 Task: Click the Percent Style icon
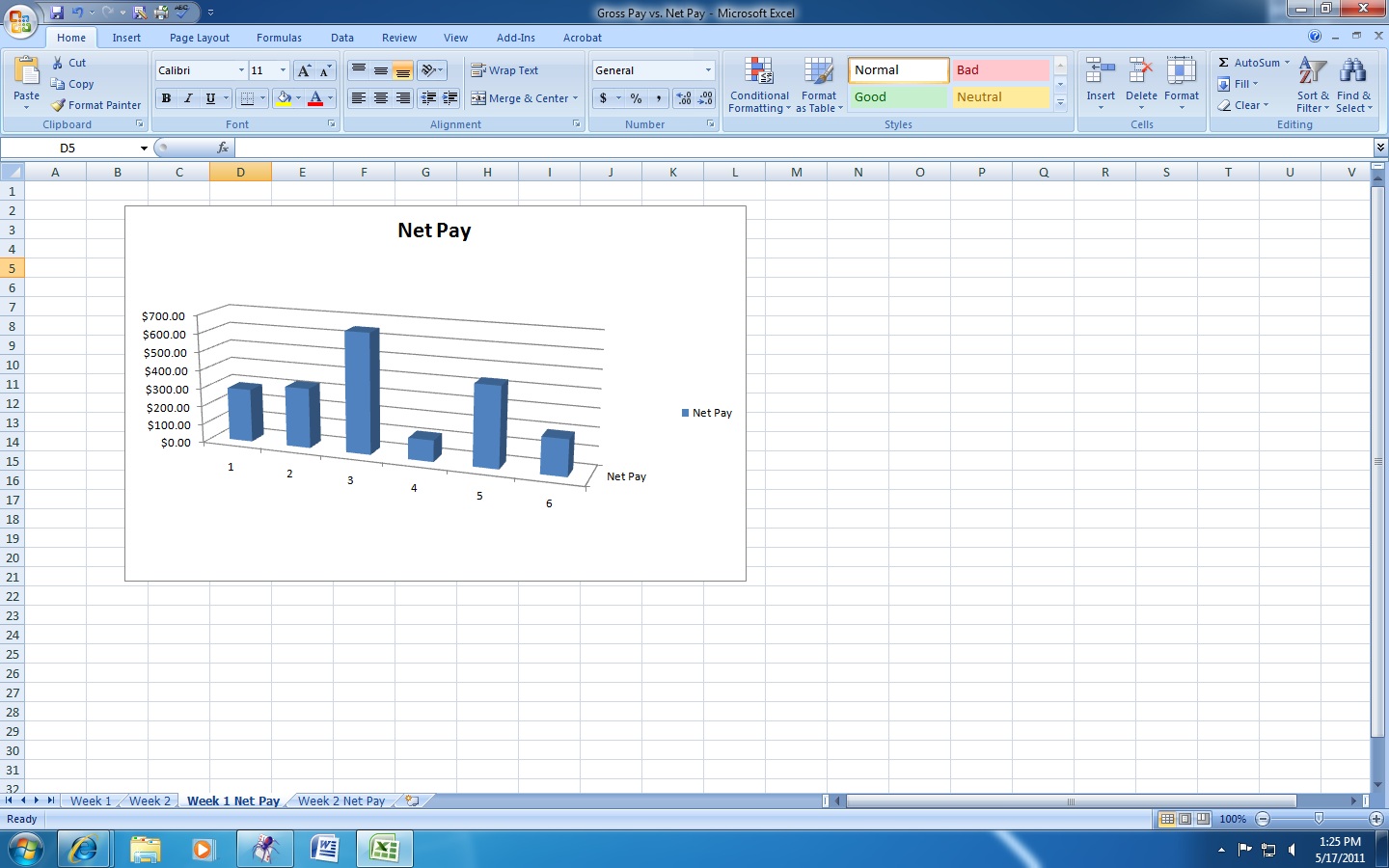[636, 98]
